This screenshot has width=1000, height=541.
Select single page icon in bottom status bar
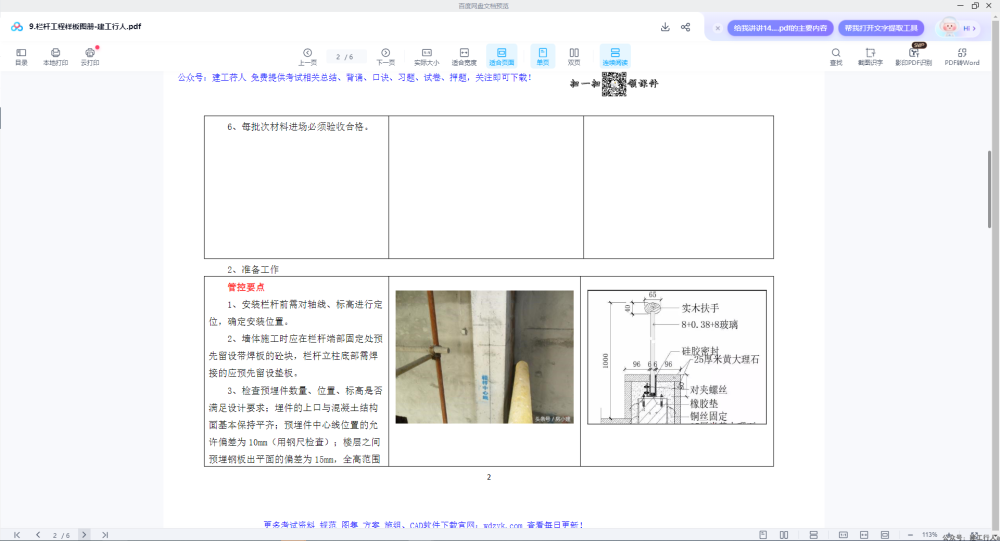[763, 535]
